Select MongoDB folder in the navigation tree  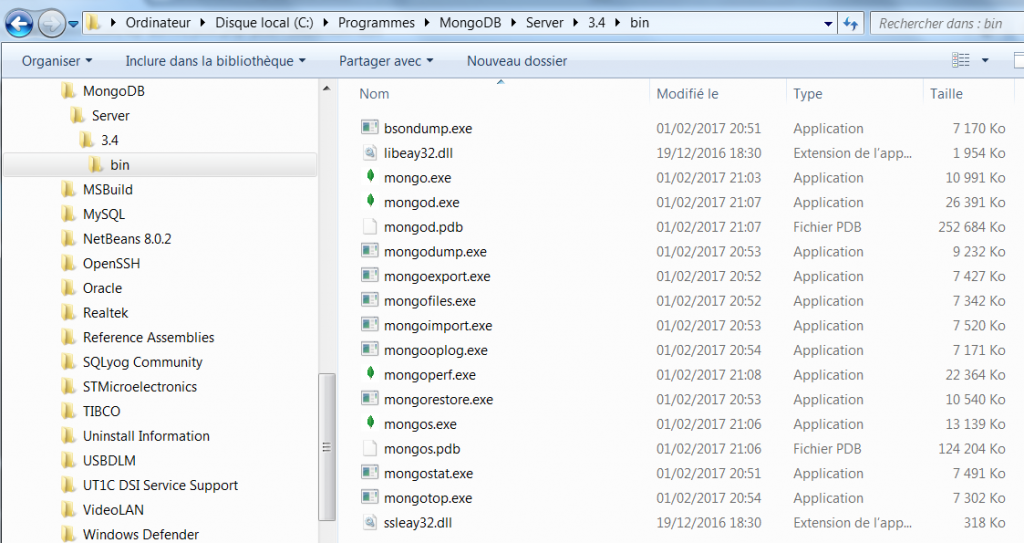click(114, 91)
